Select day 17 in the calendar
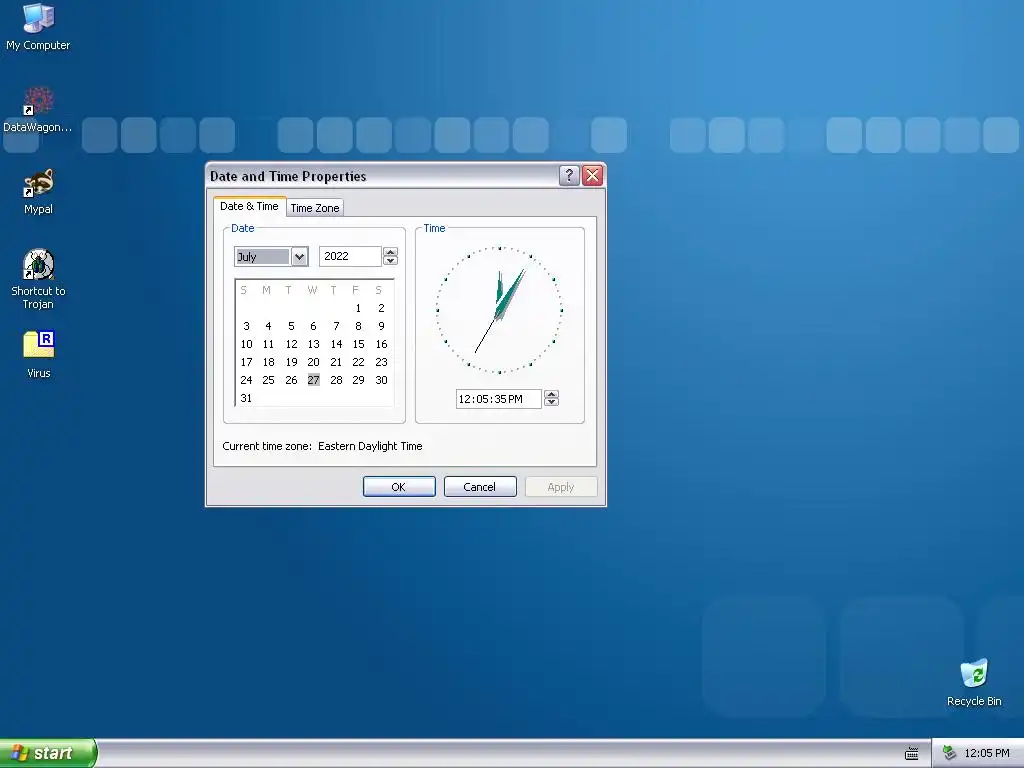The width and height of the screenshot is (1024, 768). [246, 362]
